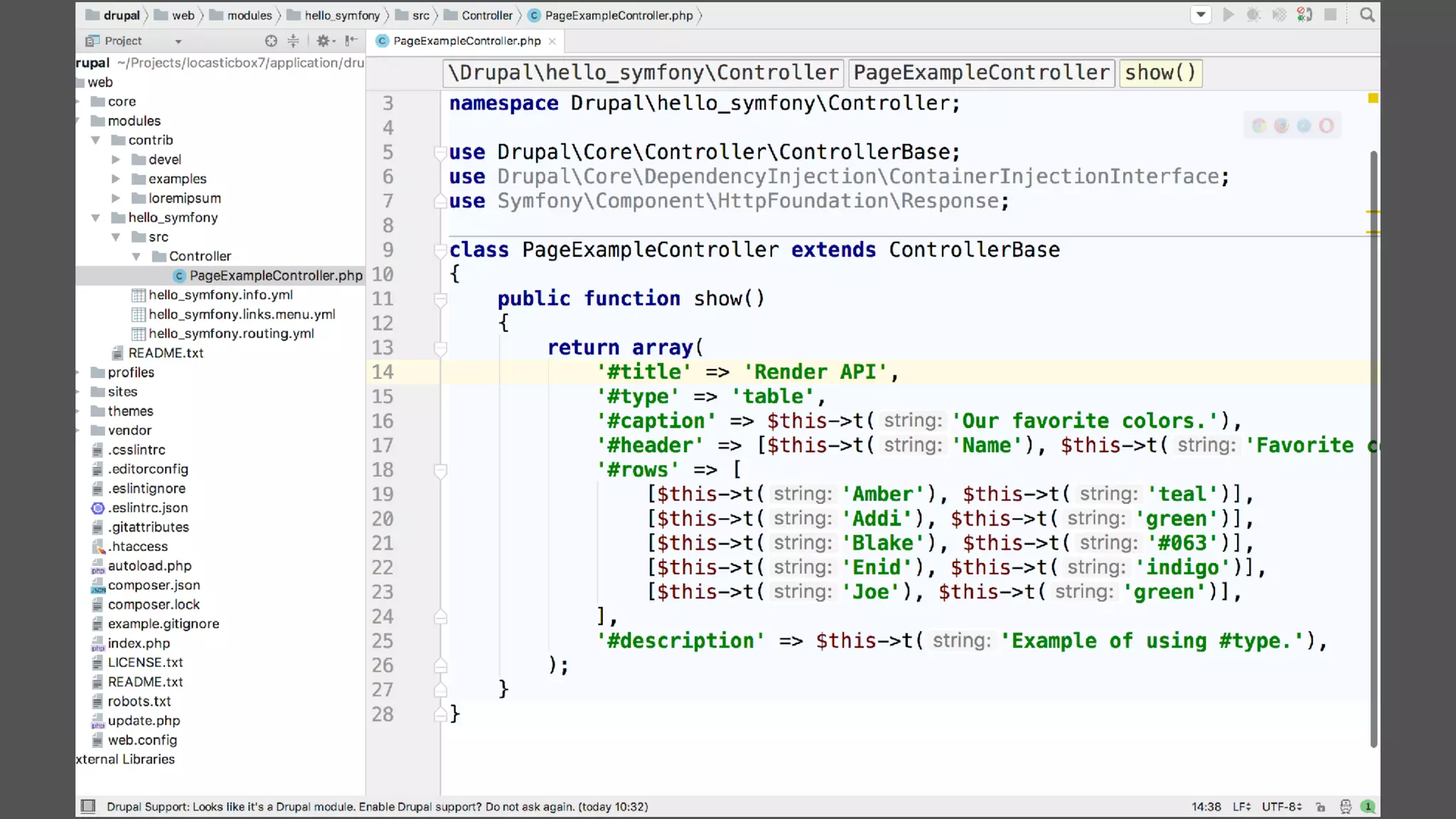1456x819 pixels.
Task: Open Project panel gear settings
Action: [x=323, y=41]
